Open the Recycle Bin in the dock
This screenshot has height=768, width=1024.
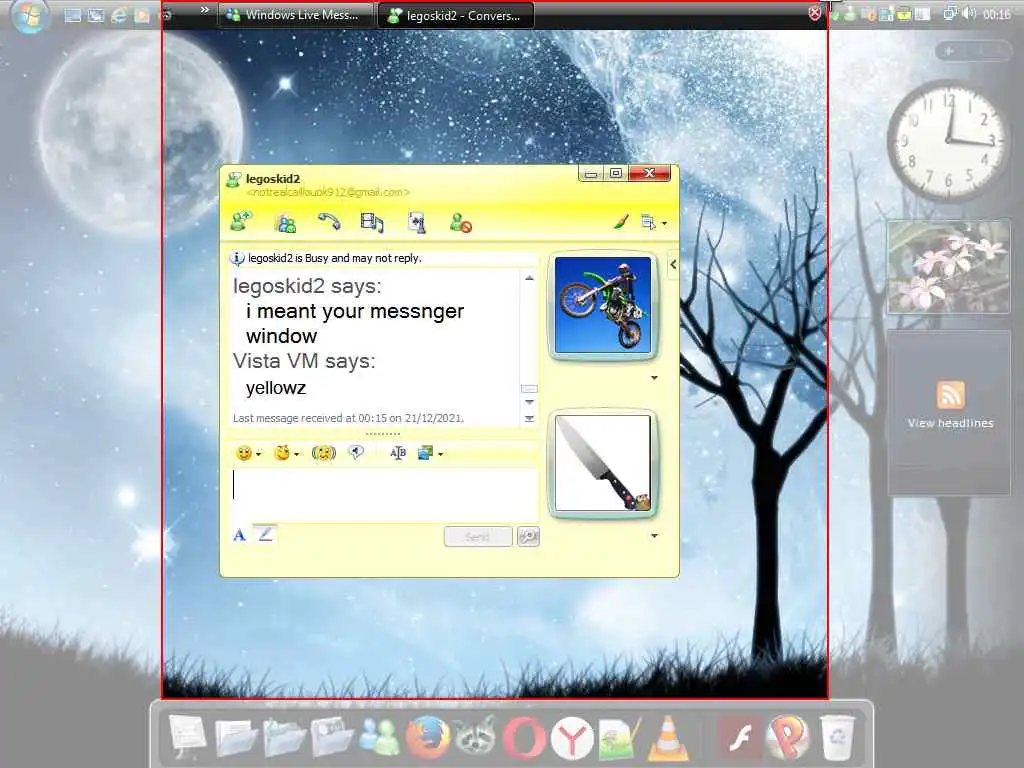point(837,738)
